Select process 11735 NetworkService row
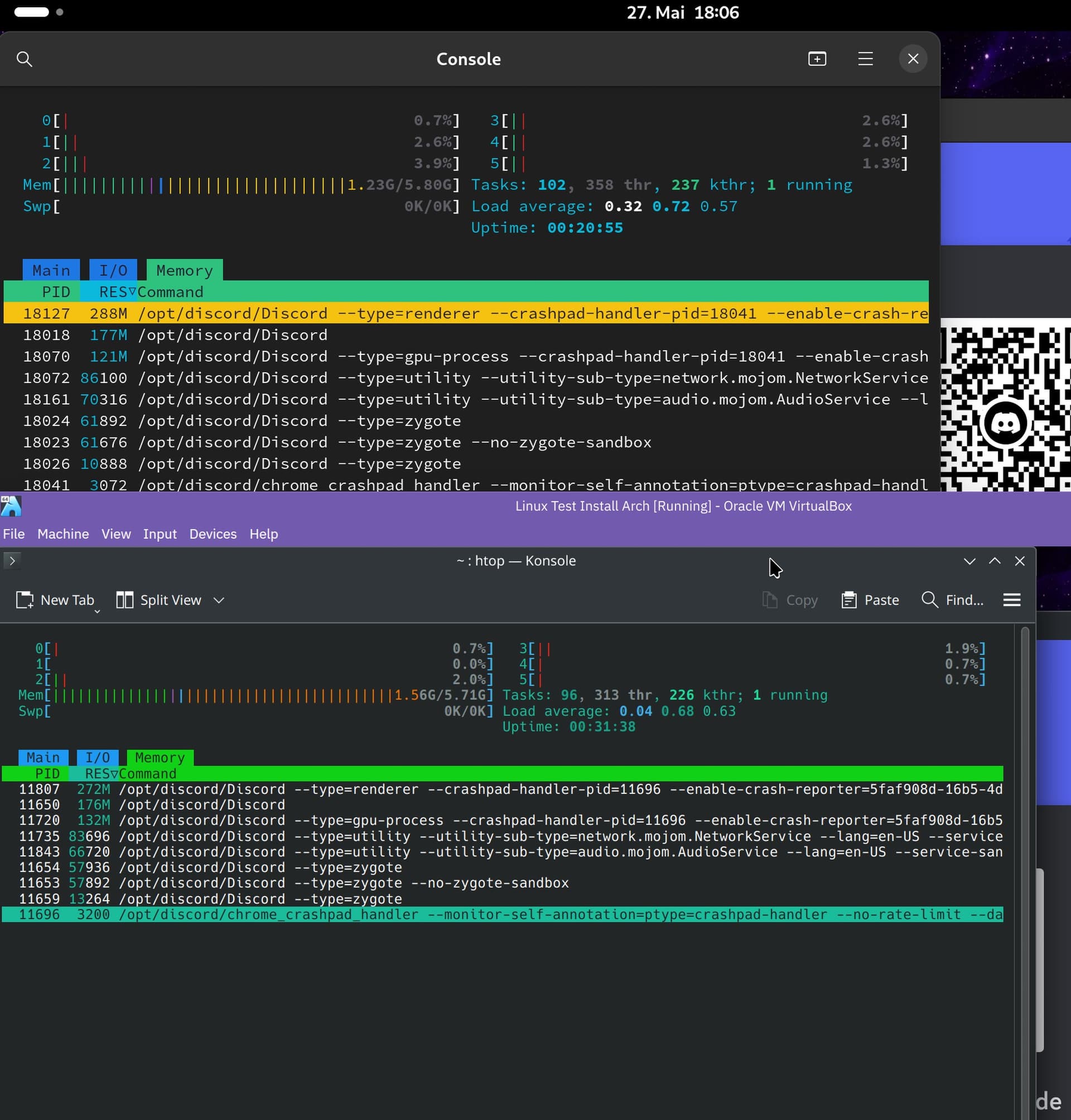 click(x=503, y=836)
